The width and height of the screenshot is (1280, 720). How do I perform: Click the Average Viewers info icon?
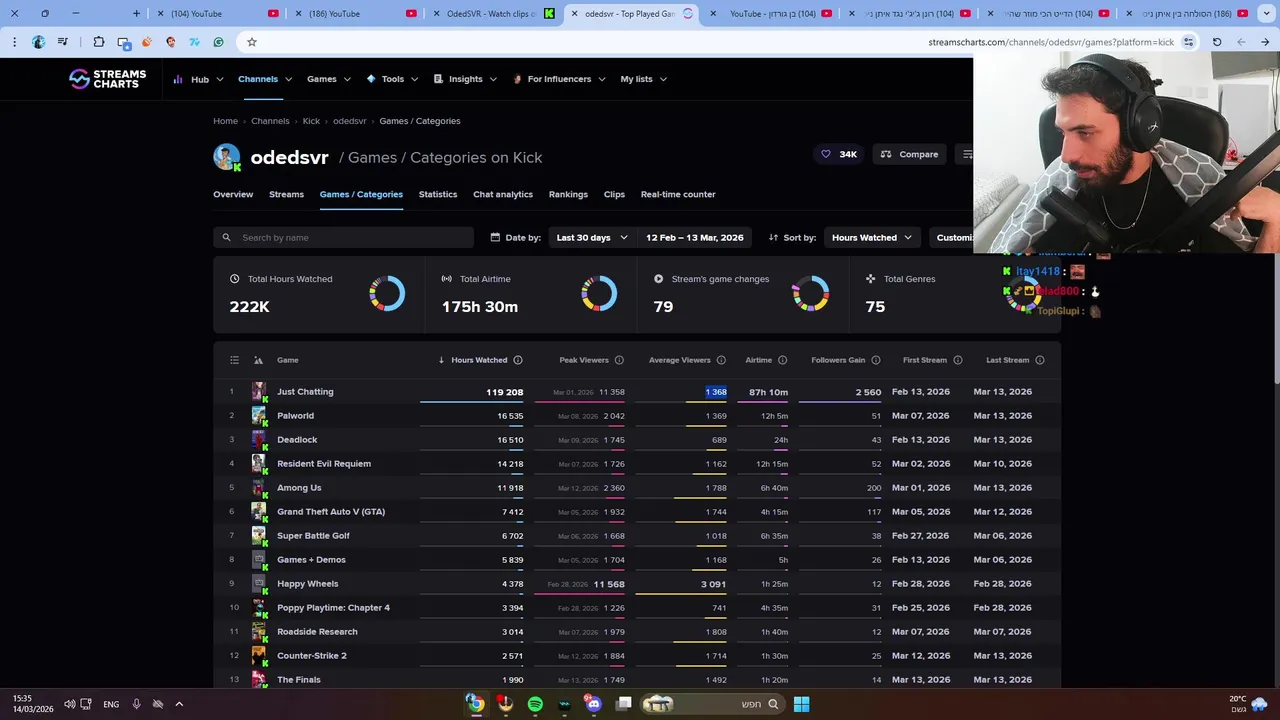[x=721, y=360]
